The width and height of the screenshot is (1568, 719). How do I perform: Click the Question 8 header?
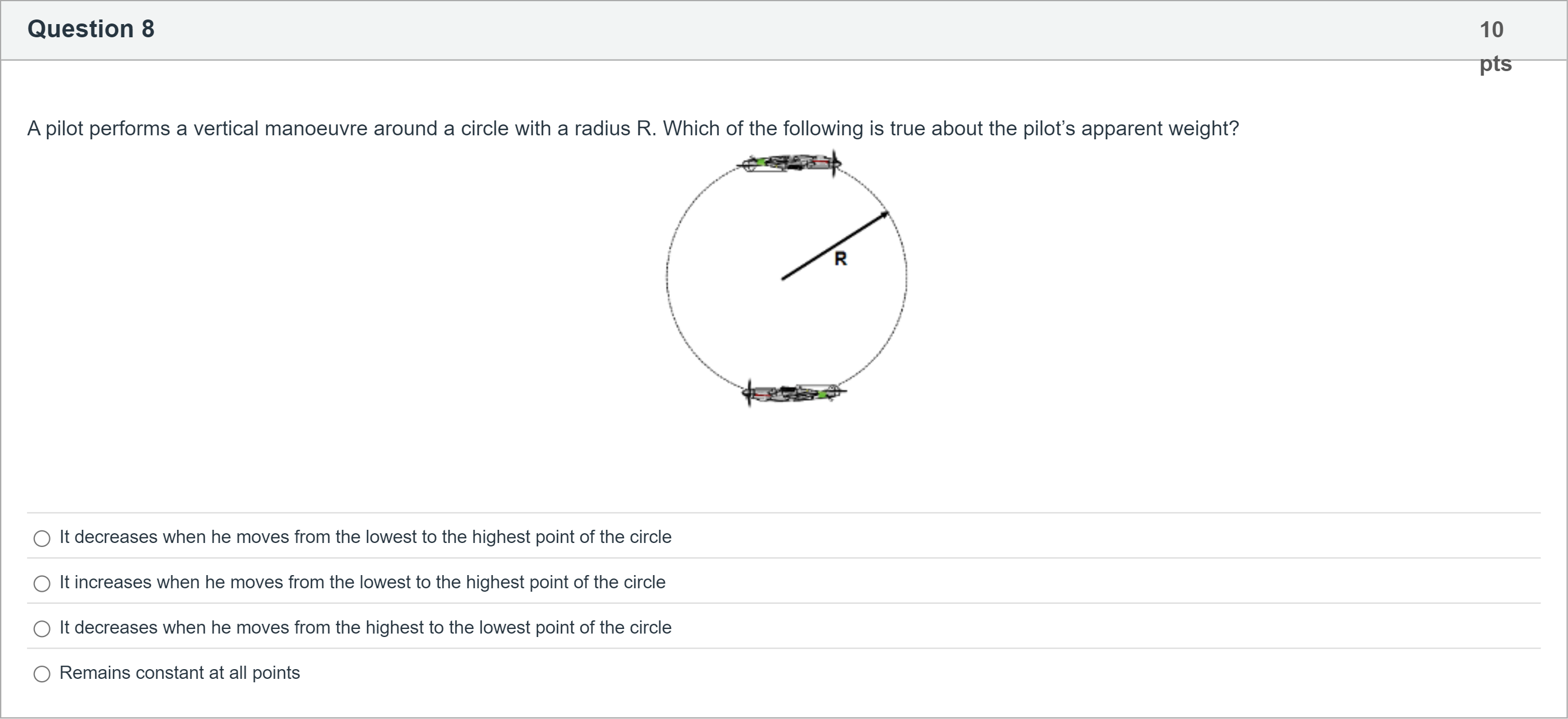pos(90,29)
